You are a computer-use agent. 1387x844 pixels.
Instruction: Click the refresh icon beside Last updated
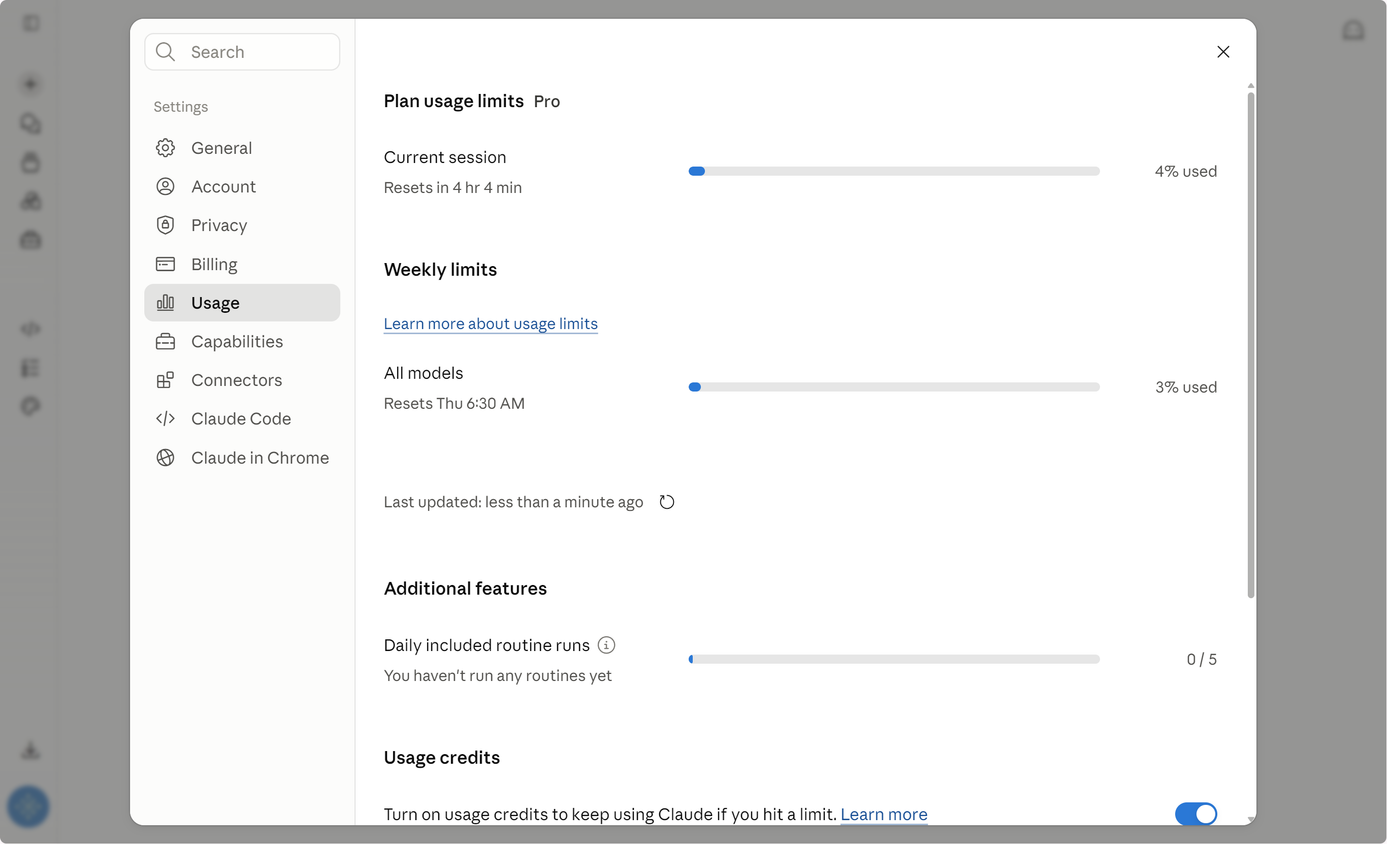click(667, 502)
